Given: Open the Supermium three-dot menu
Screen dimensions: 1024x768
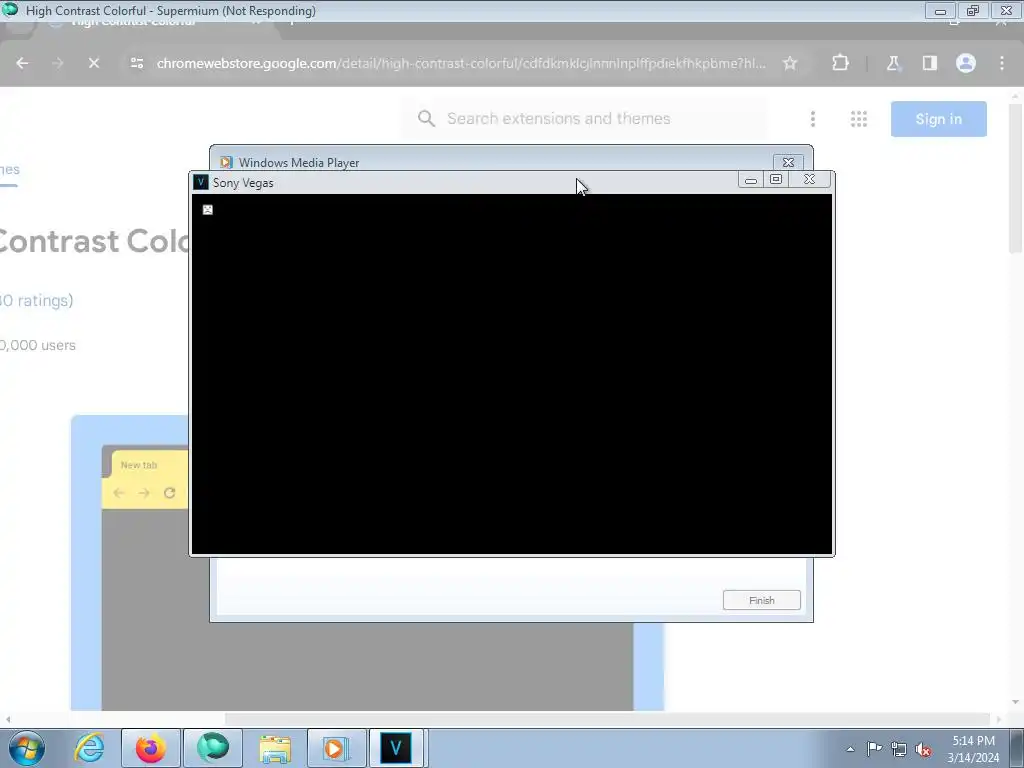Looking at the screenshot, I should [1002, 63].
